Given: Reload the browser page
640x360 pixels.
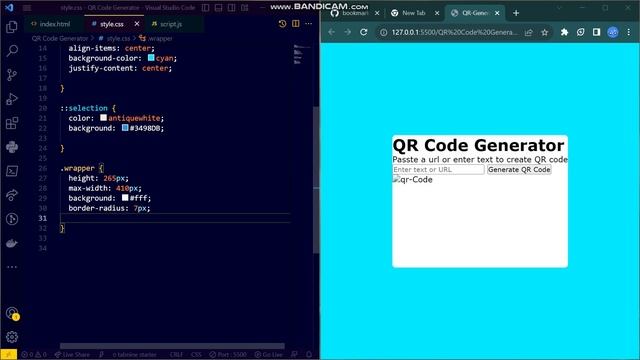Looking at the screenshot, I should [x=364, y=32].
